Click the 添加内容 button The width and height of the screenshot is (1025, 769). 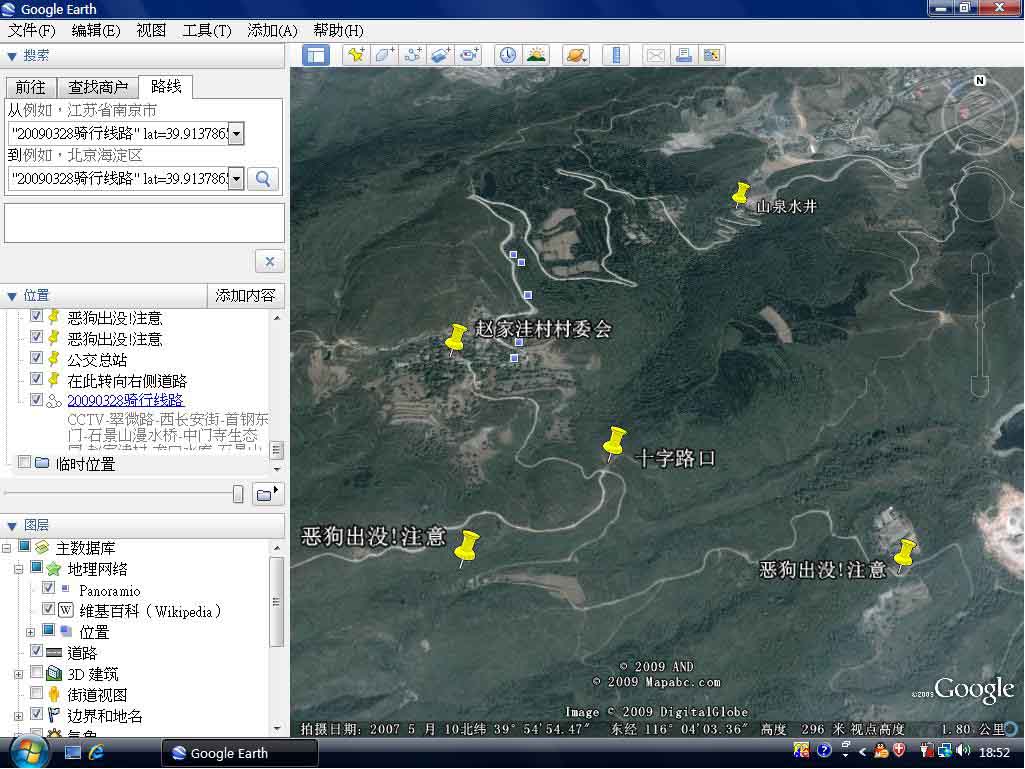245,296
